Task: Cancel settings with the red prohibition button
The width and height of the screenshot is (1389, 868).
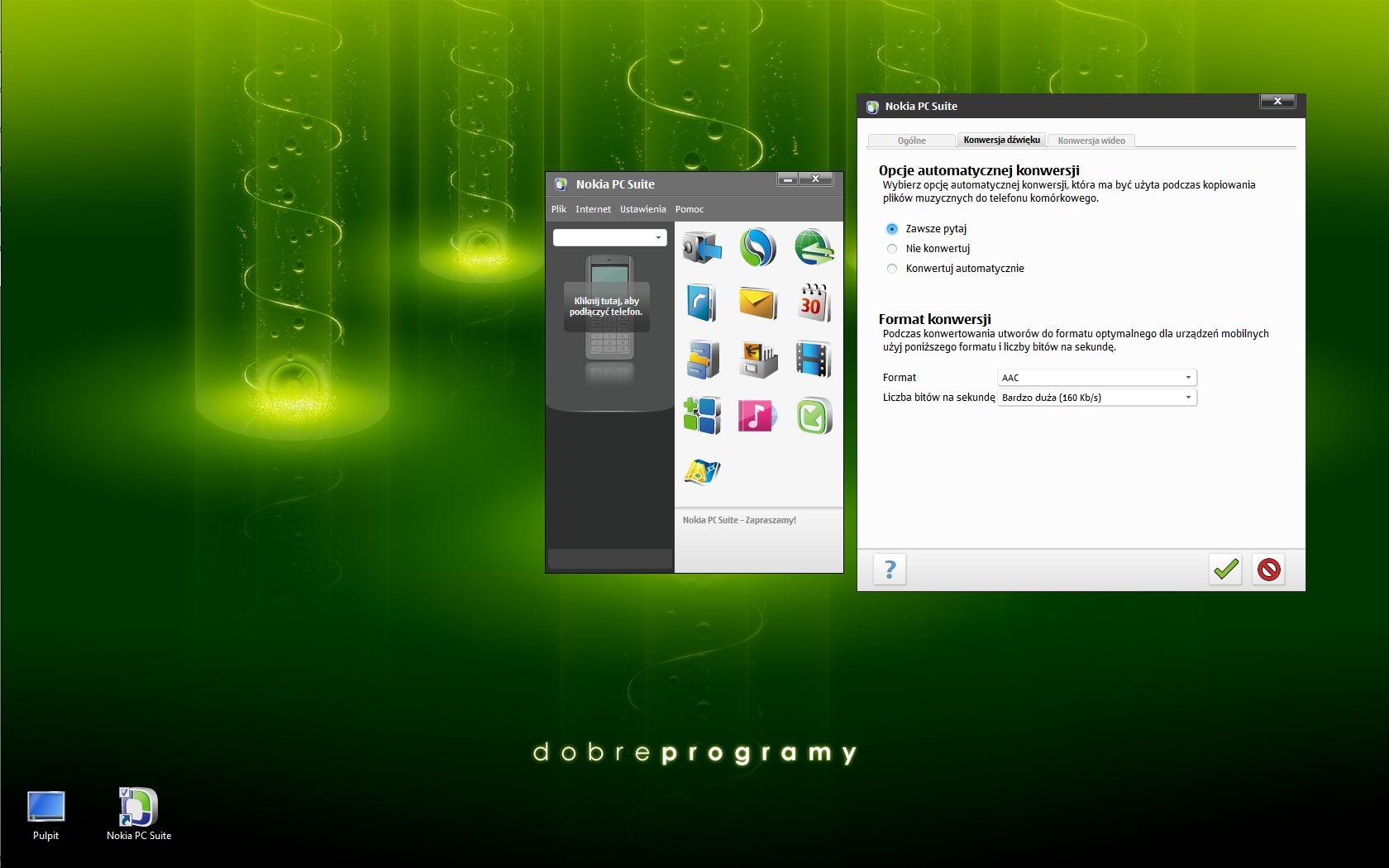Action: point(1268,569)
